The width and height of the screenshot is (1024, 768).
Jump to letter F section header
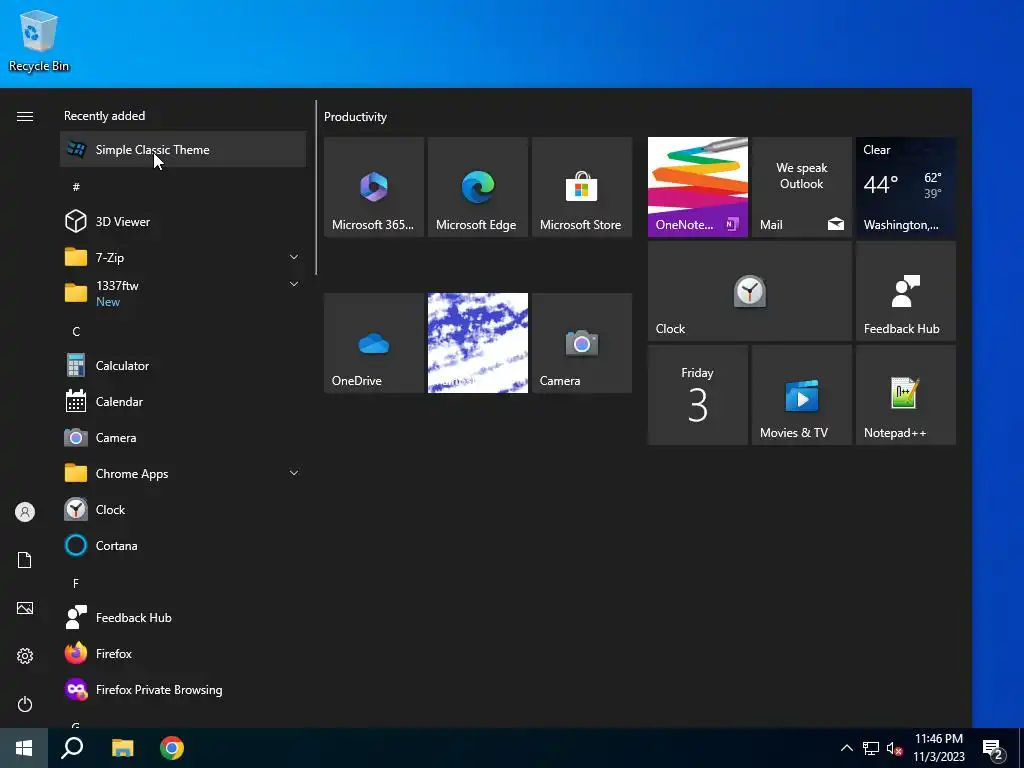pyautogui.click(x=76, y=584)
